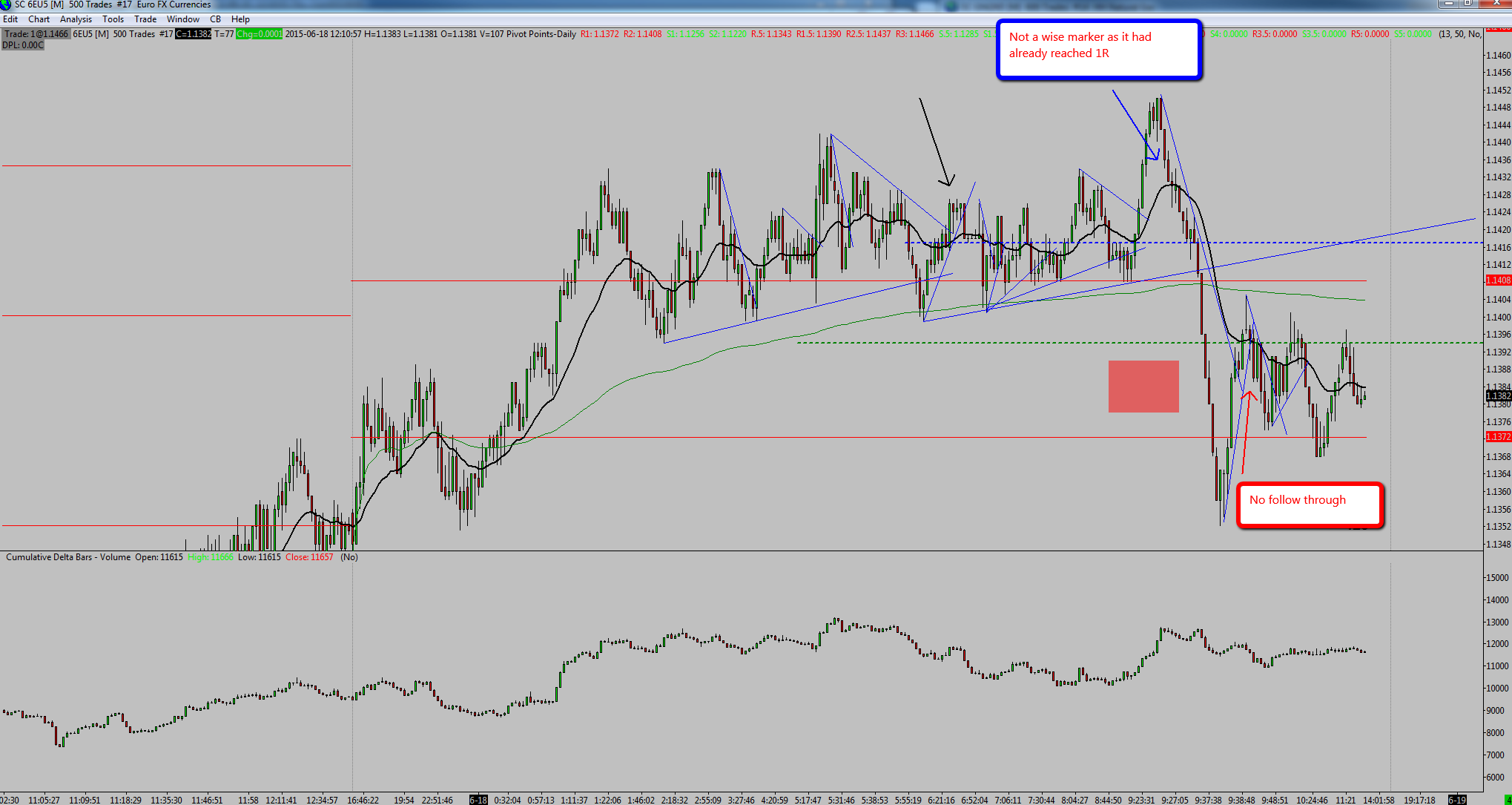
Task: Click the 'Trade: 1@1.1466' position label
Action: tap(36, 34)
